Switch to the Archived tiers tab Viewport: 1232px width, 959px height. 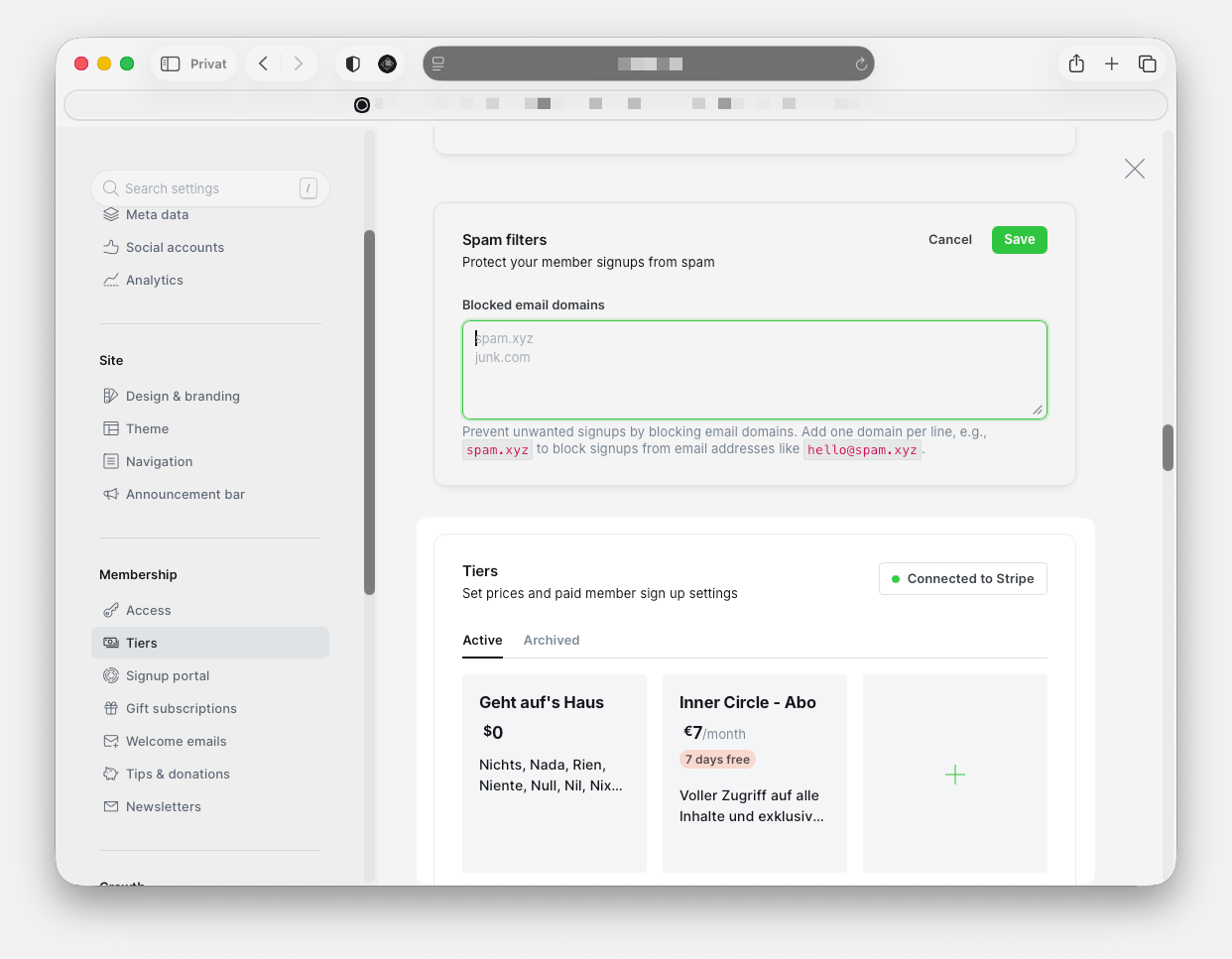[x=552, y=640]
